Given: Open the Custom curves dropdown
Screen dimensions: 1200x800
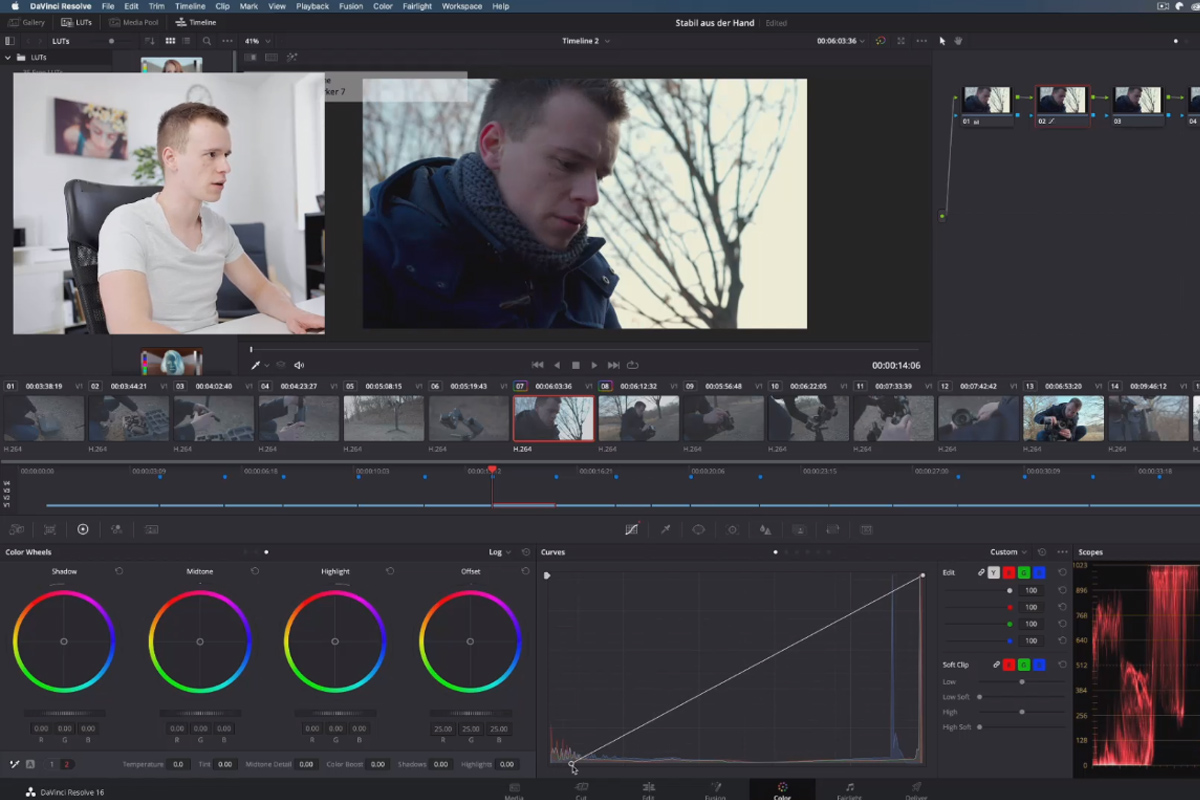Looking at the screenshot, I should pos(1007,551).
